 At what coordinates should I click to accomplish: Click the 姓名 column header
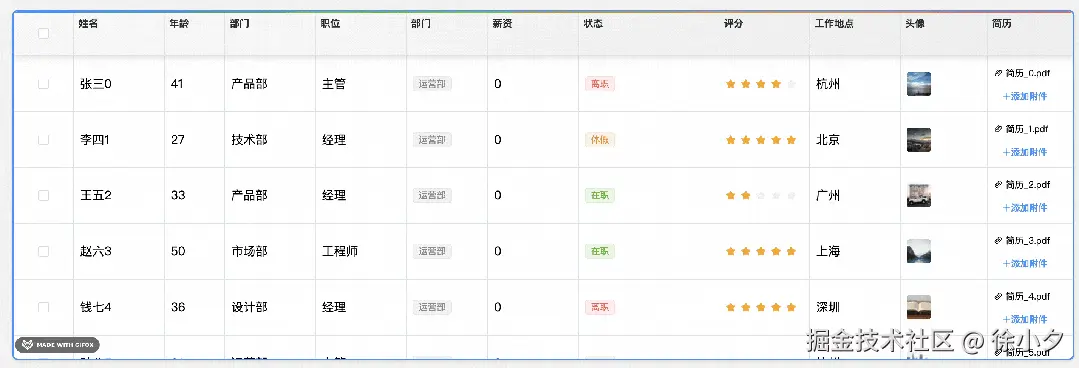click(89, 23)
